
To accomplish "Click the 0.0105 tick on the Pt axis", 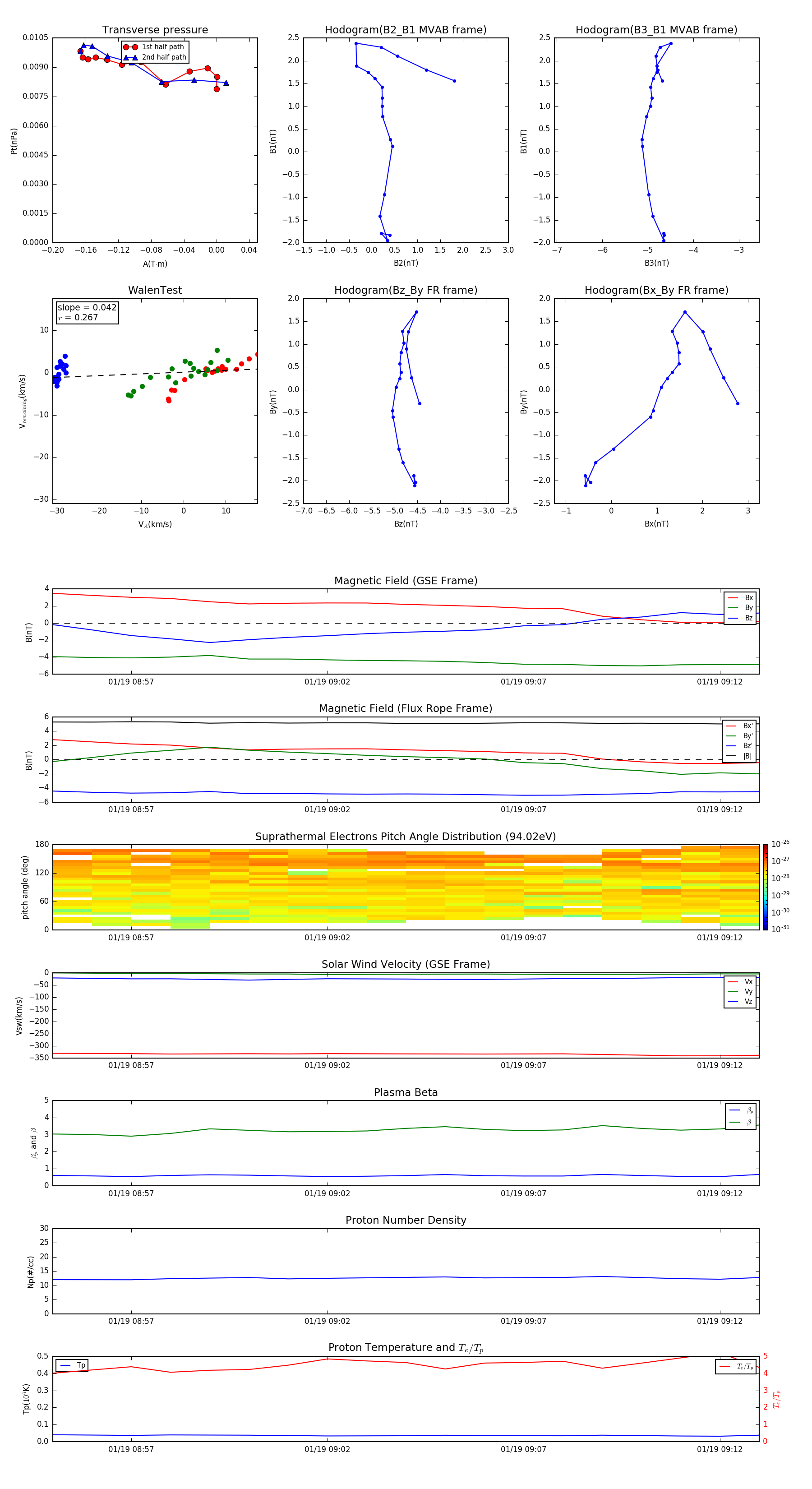I will tap(35, 37).
